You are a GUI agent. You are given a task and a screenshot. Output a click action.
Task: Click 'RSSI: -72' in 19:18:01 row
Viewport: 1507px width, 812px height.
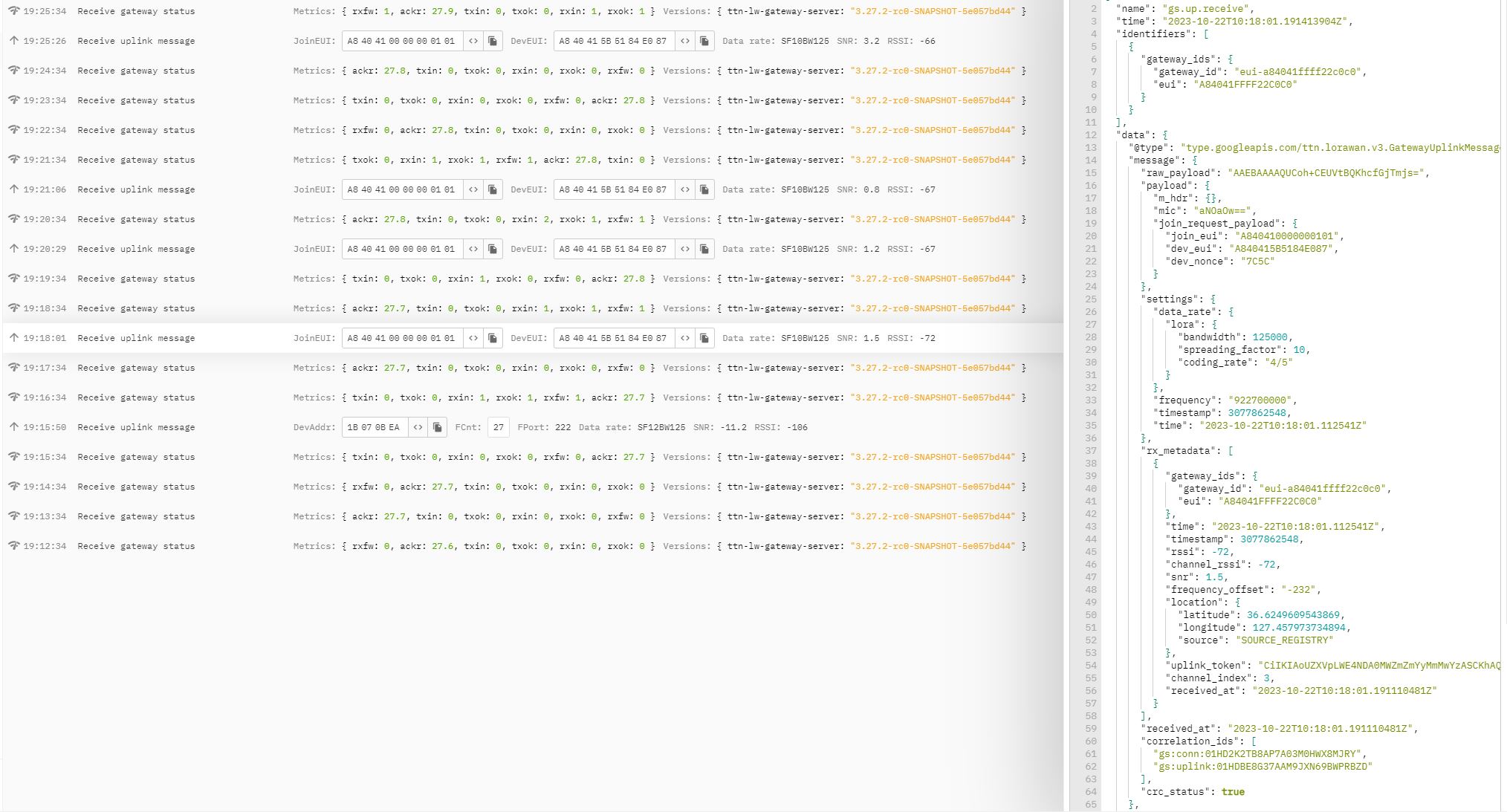(911, 338)
